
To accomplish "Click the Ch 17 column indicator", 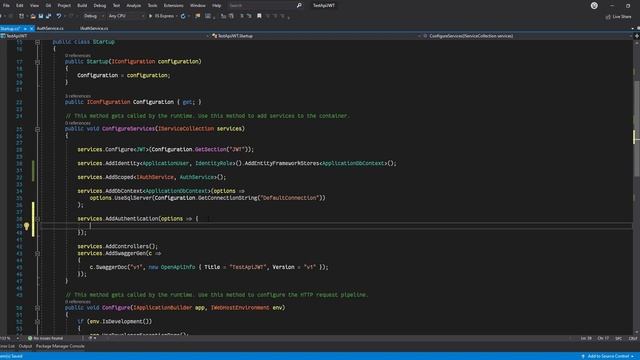I will pyautogui.click(x=603, y=338).
